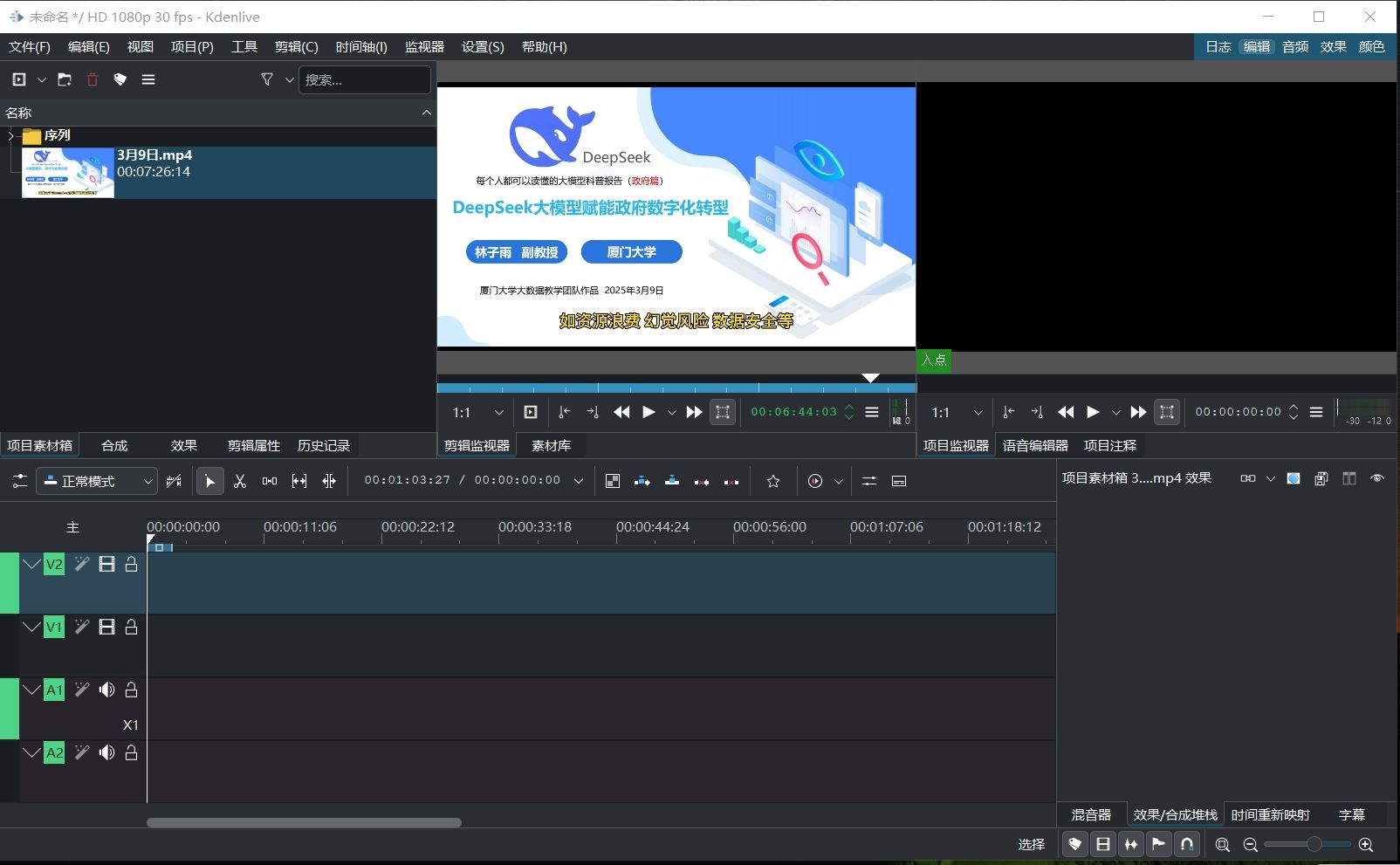This screenshot has width=1400, height=865.
Task: Open the timeline timecode format dropdown
Action: 579,481
